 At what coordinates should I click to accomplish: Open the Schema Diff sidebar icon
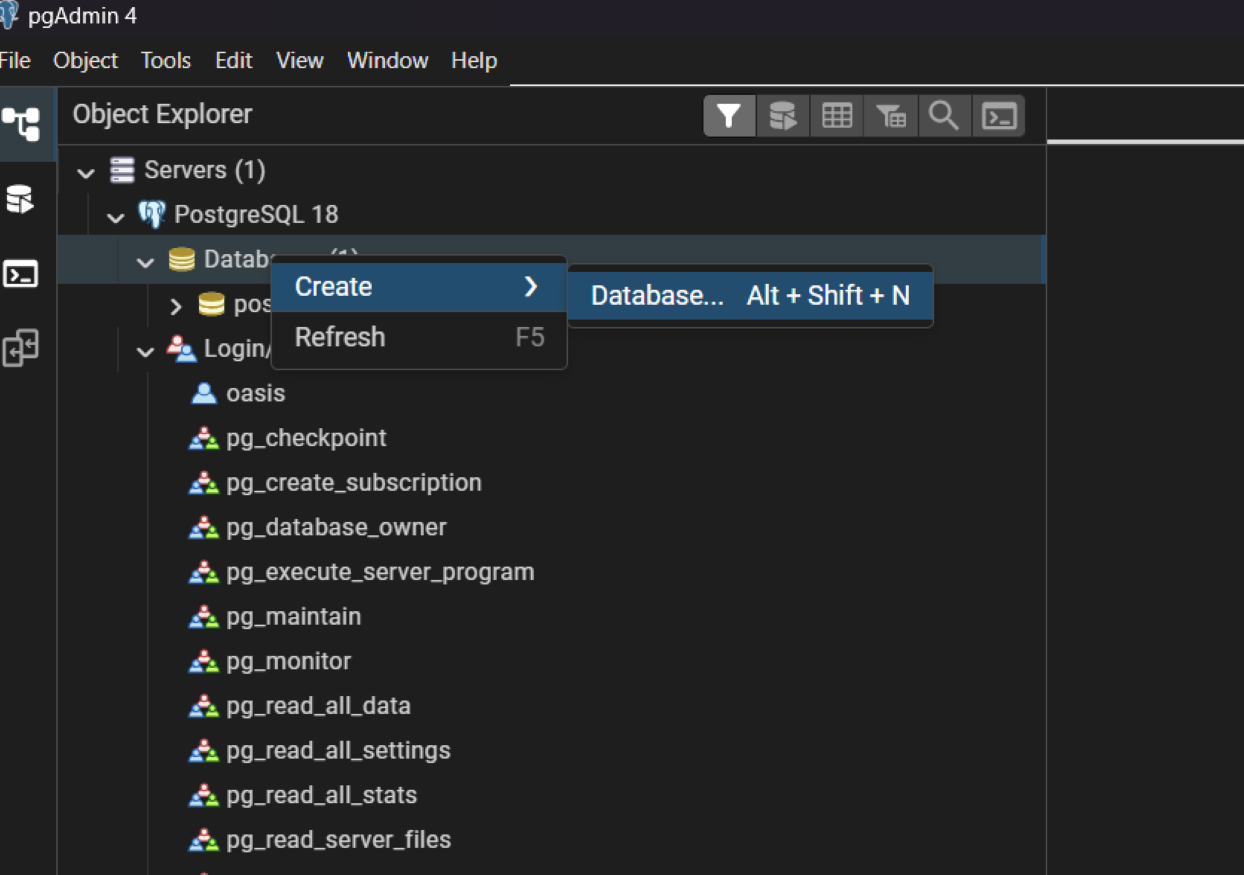click(x=20, y=349)
